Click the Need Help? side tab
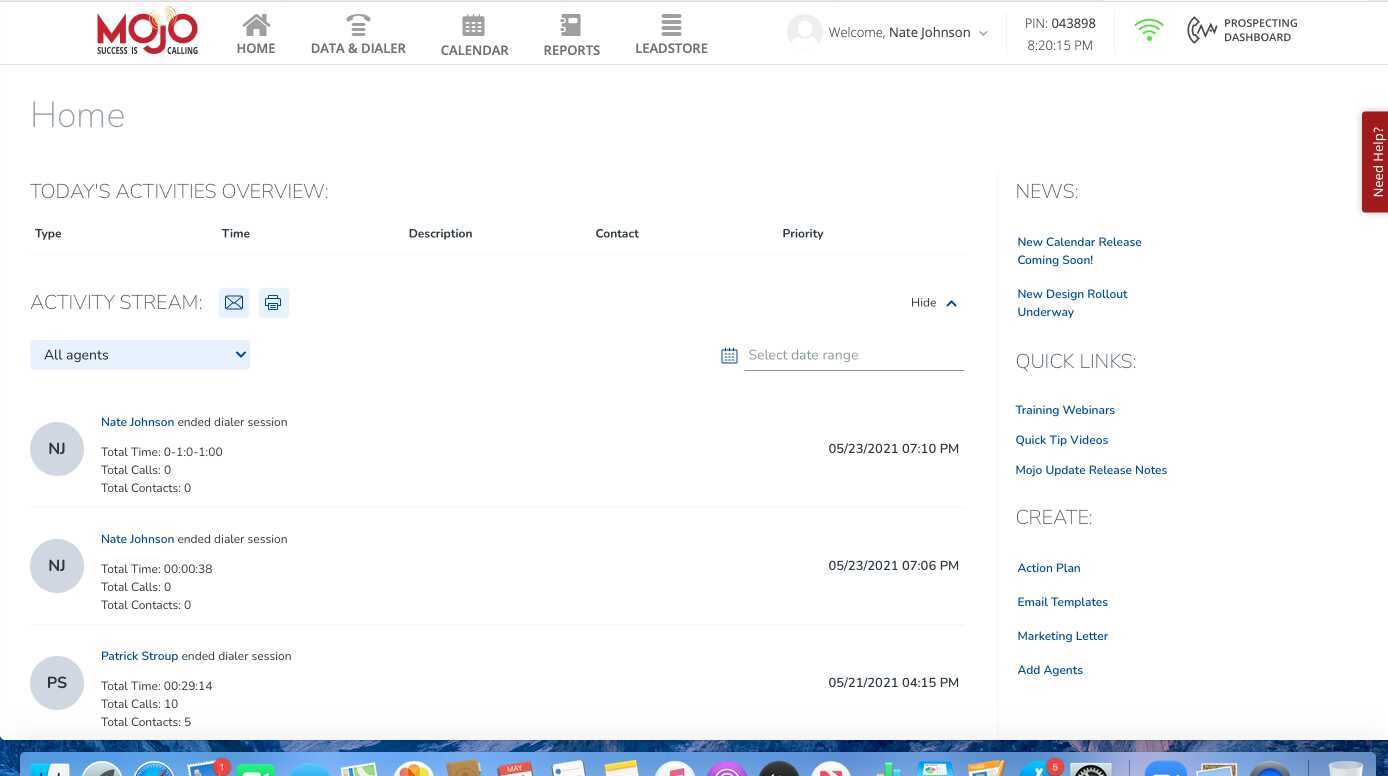1388x776 pixels. (x=1376, y=161)
